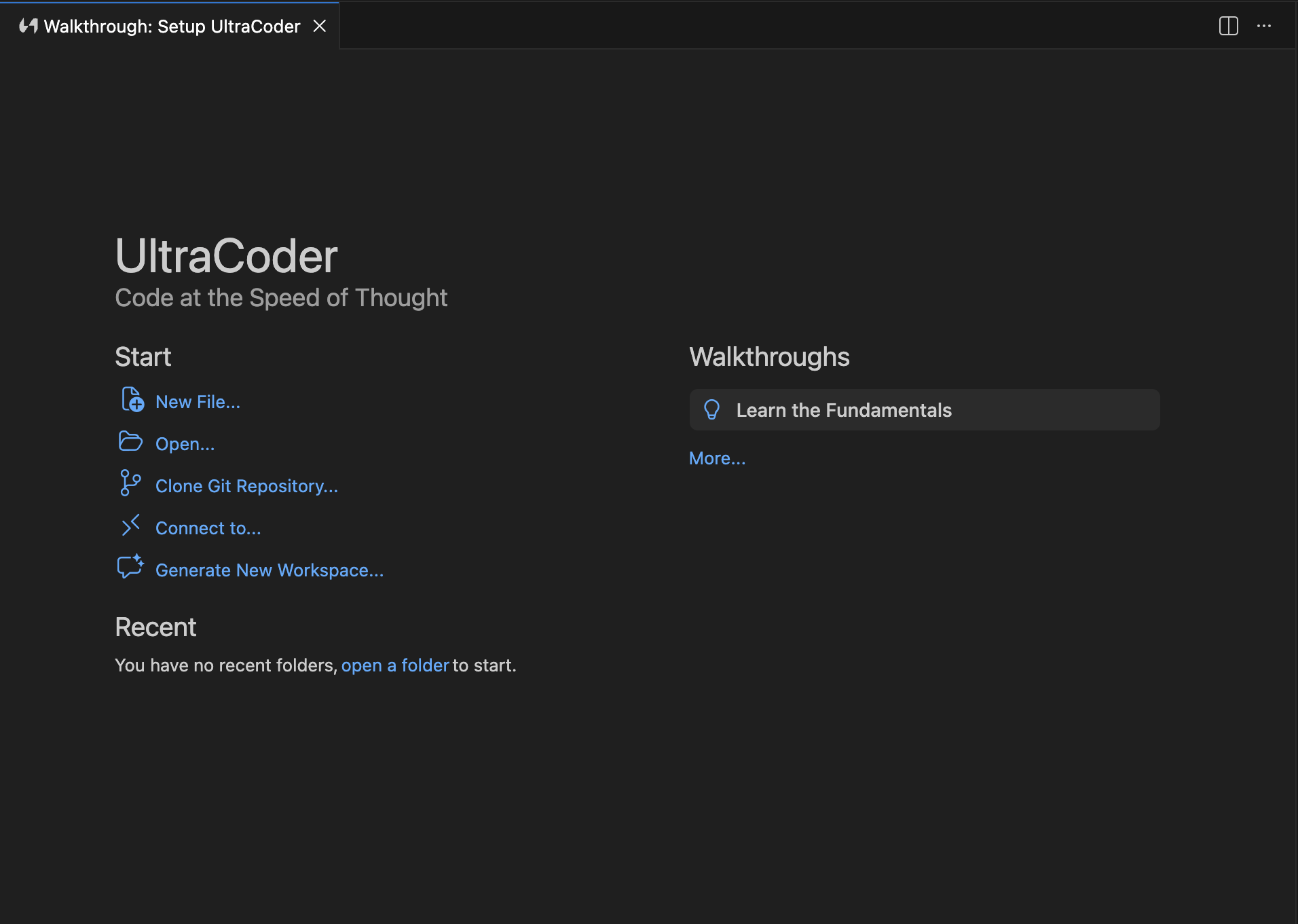Start Clone Git Repository...
Image resolution: width=1298 pixels, height=924 pixels.
click(x=246, y=486)
